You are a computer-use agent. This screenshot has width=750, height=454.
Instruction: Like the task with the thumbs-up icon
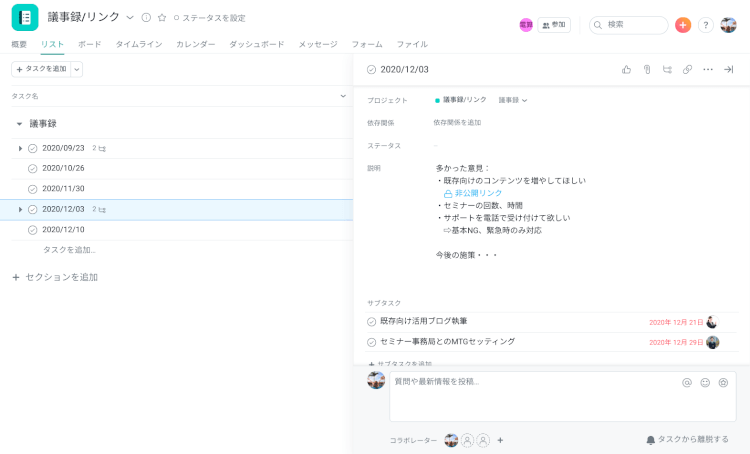pyautogui.click(x=626, y=69)
